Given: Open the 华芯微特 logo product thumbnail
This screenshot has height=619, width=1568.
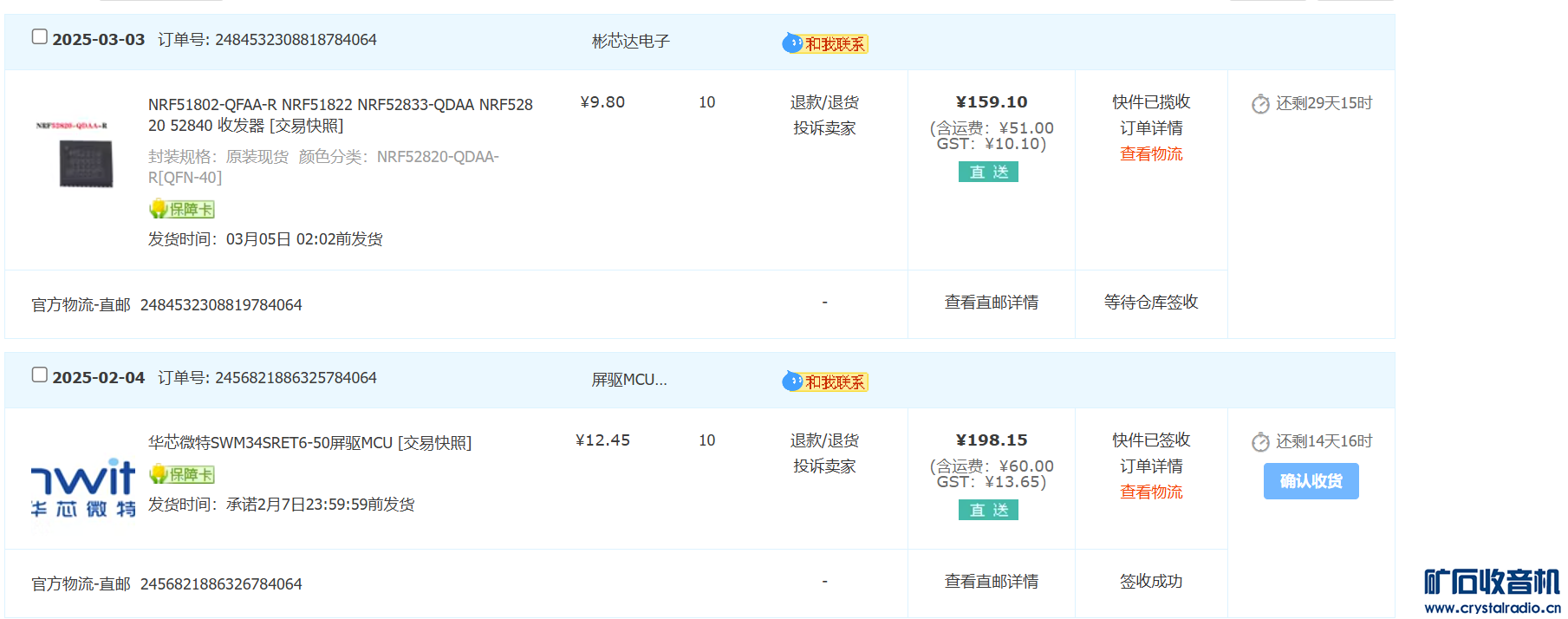Looking at the screenshot, I should click(83, 486).
